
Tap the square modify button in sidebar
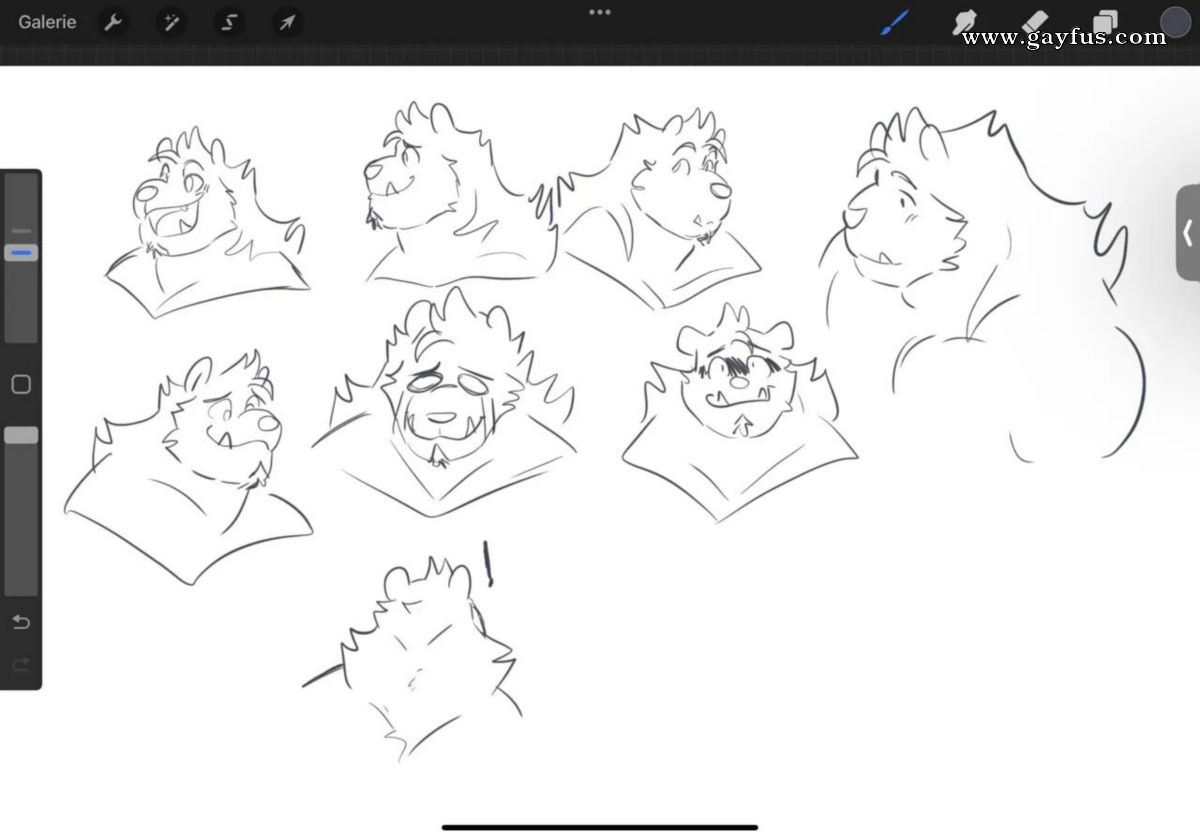[21, 385]
